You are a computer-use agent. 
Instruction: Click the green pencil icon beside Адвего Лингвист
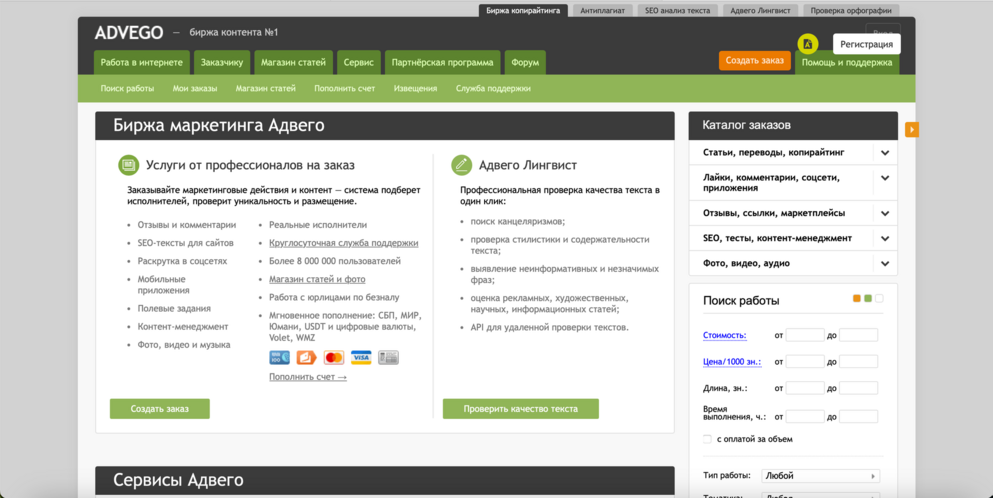(x=461, y=165)
